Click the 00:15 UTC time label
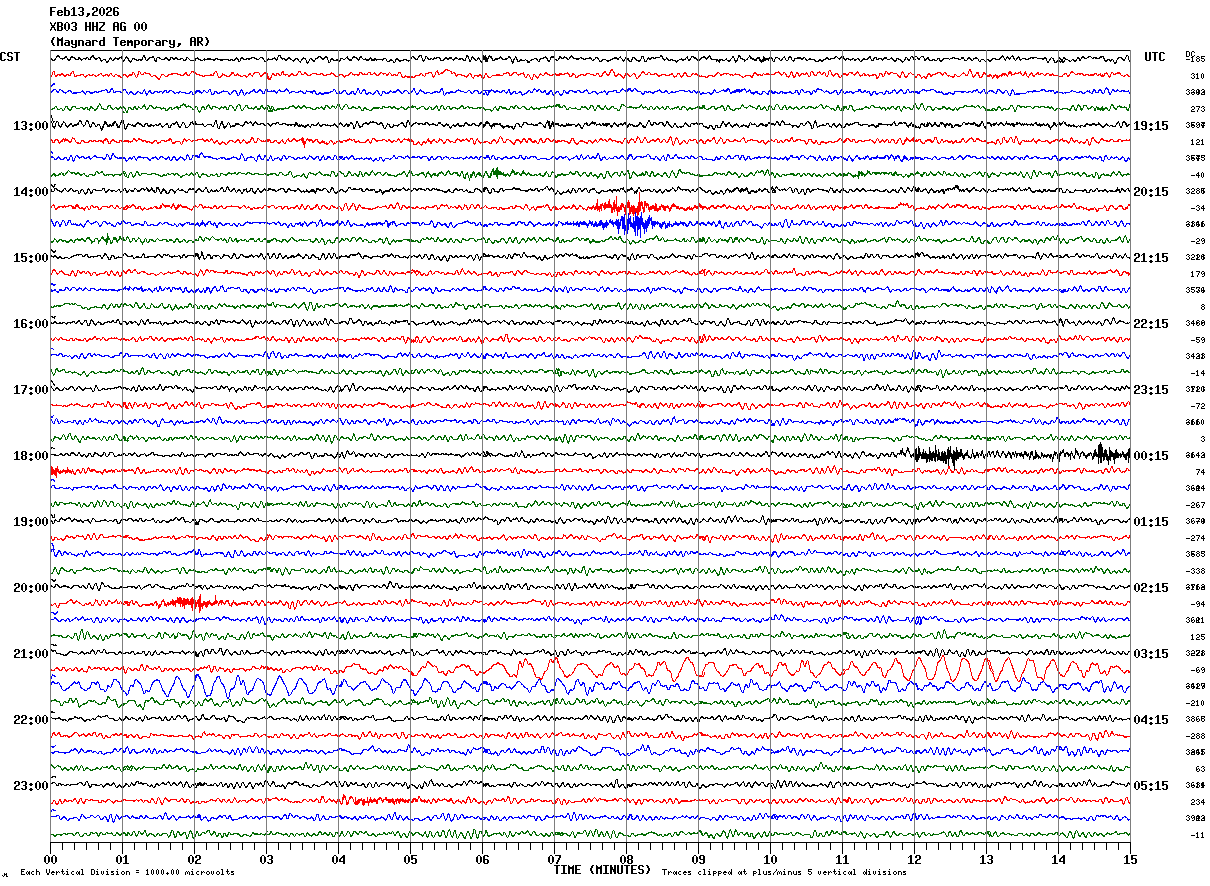This screenshot has width=1210, height=886. click(x=1150, y=456)
